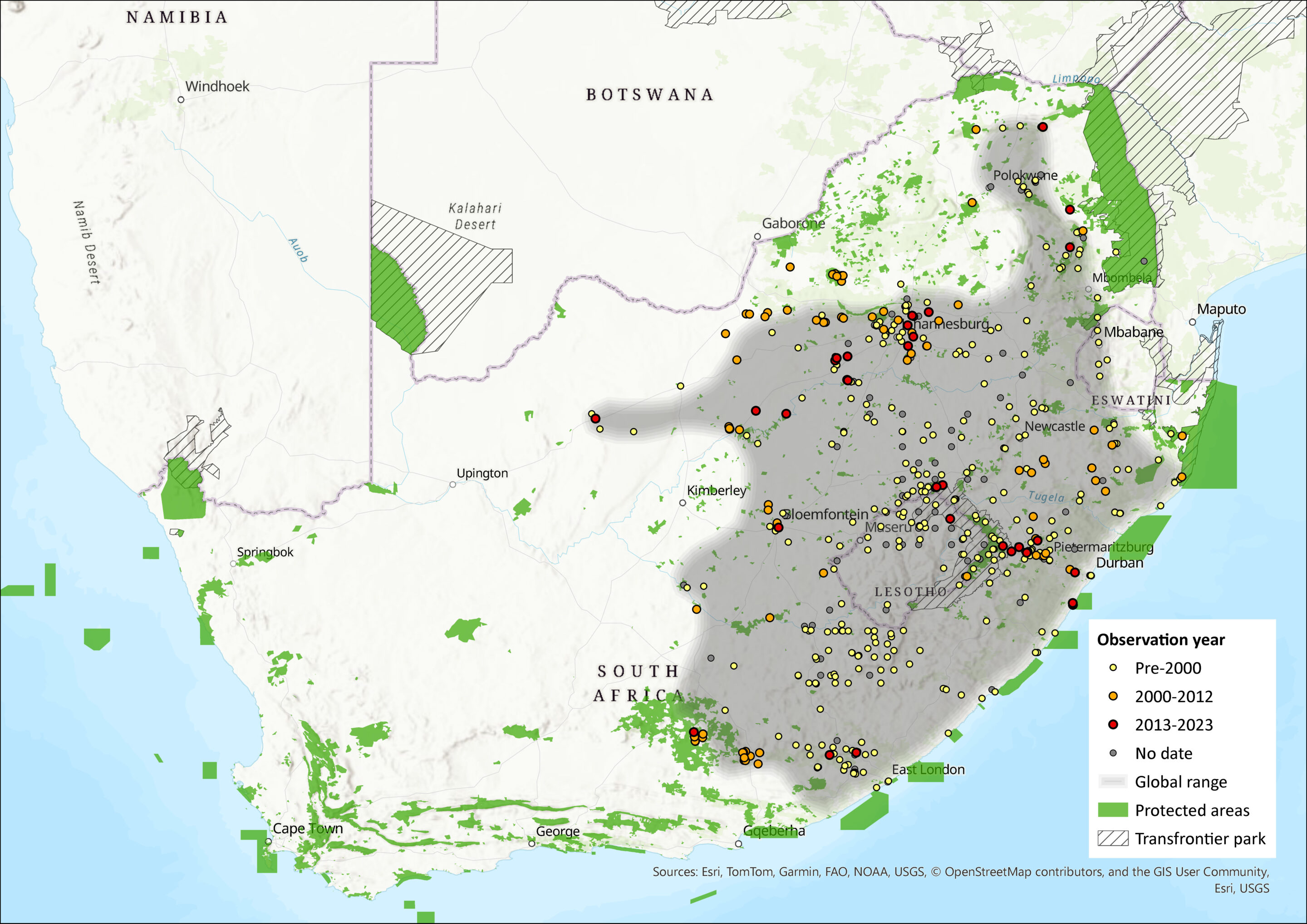Click the Windhoek city marker circle
Image resolution: width=1307 pixels, height=924 pixels.
[x=181, y=100]
